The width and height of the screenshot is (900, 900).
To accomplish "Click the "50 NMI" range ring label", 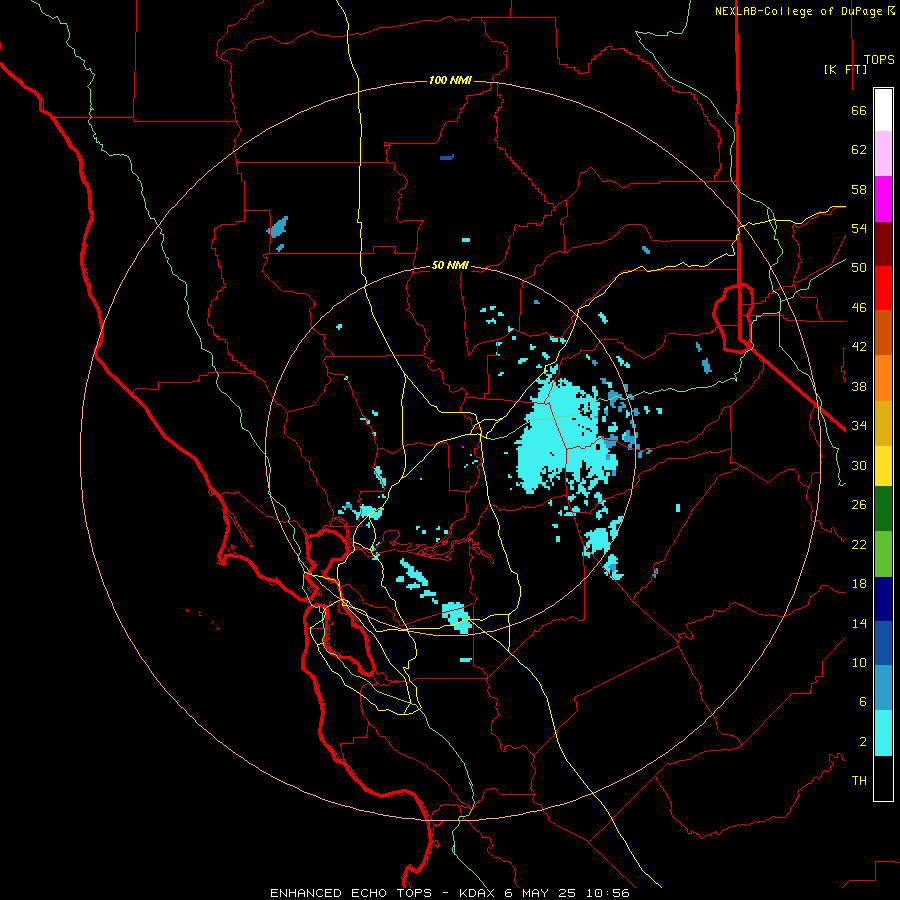I will pyautogui.click(x=450, y=265).
